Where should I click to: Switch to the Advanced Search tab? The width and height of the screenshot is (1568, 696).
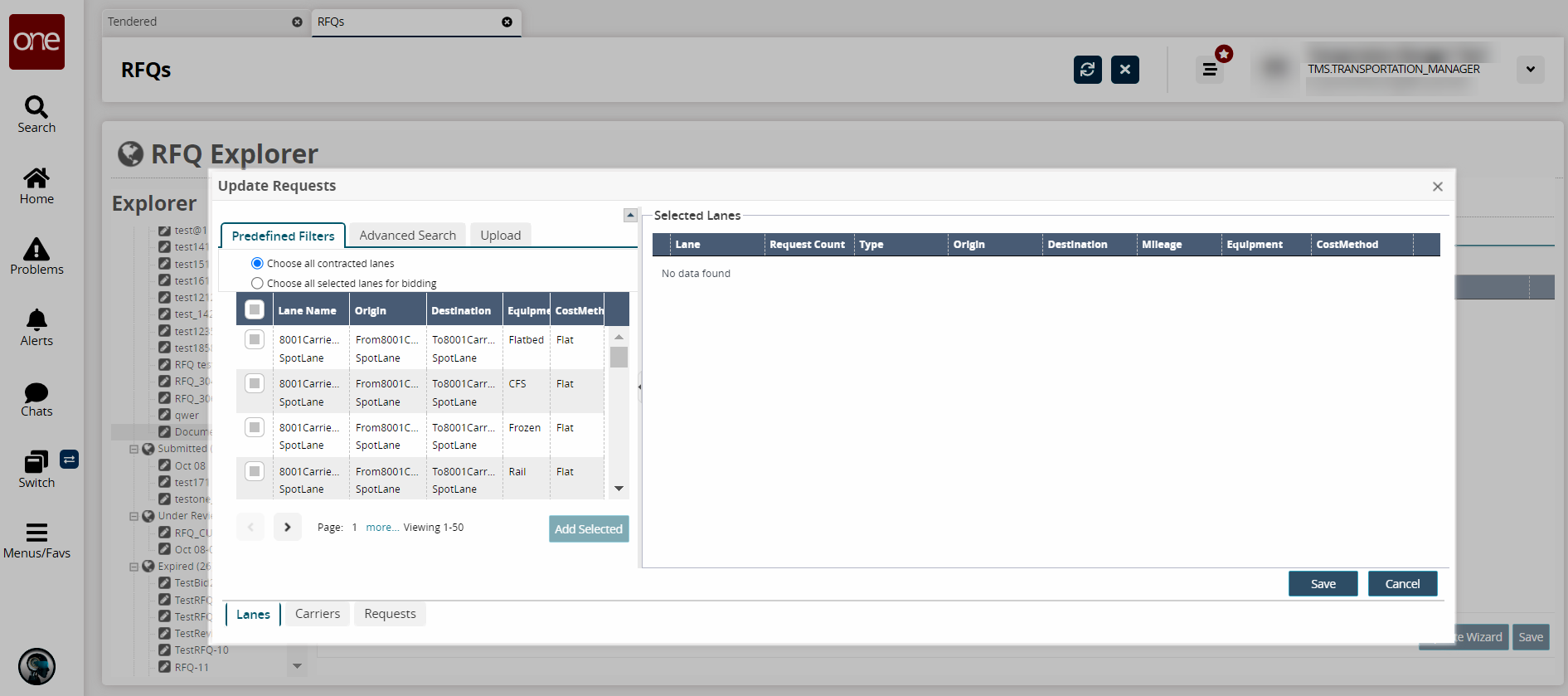407,236
